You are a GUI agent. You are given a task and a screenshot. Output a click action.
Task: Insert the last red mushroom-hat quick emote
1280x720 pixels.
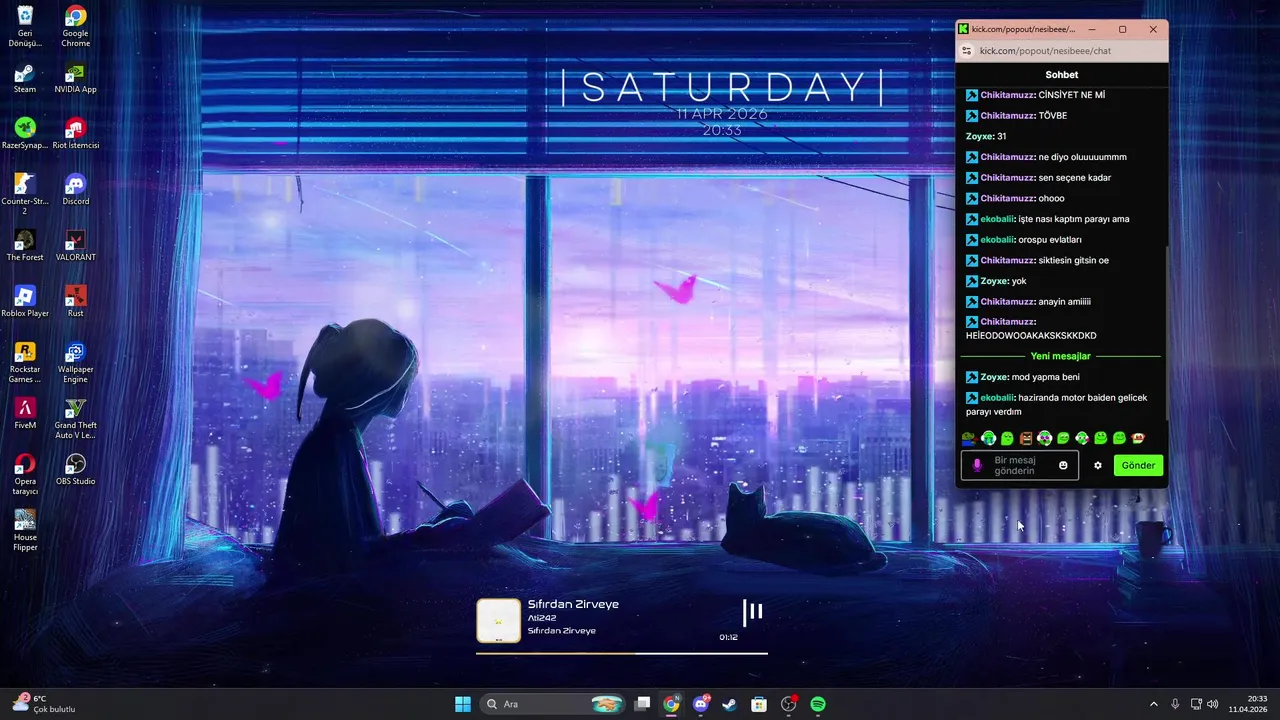1138,438
